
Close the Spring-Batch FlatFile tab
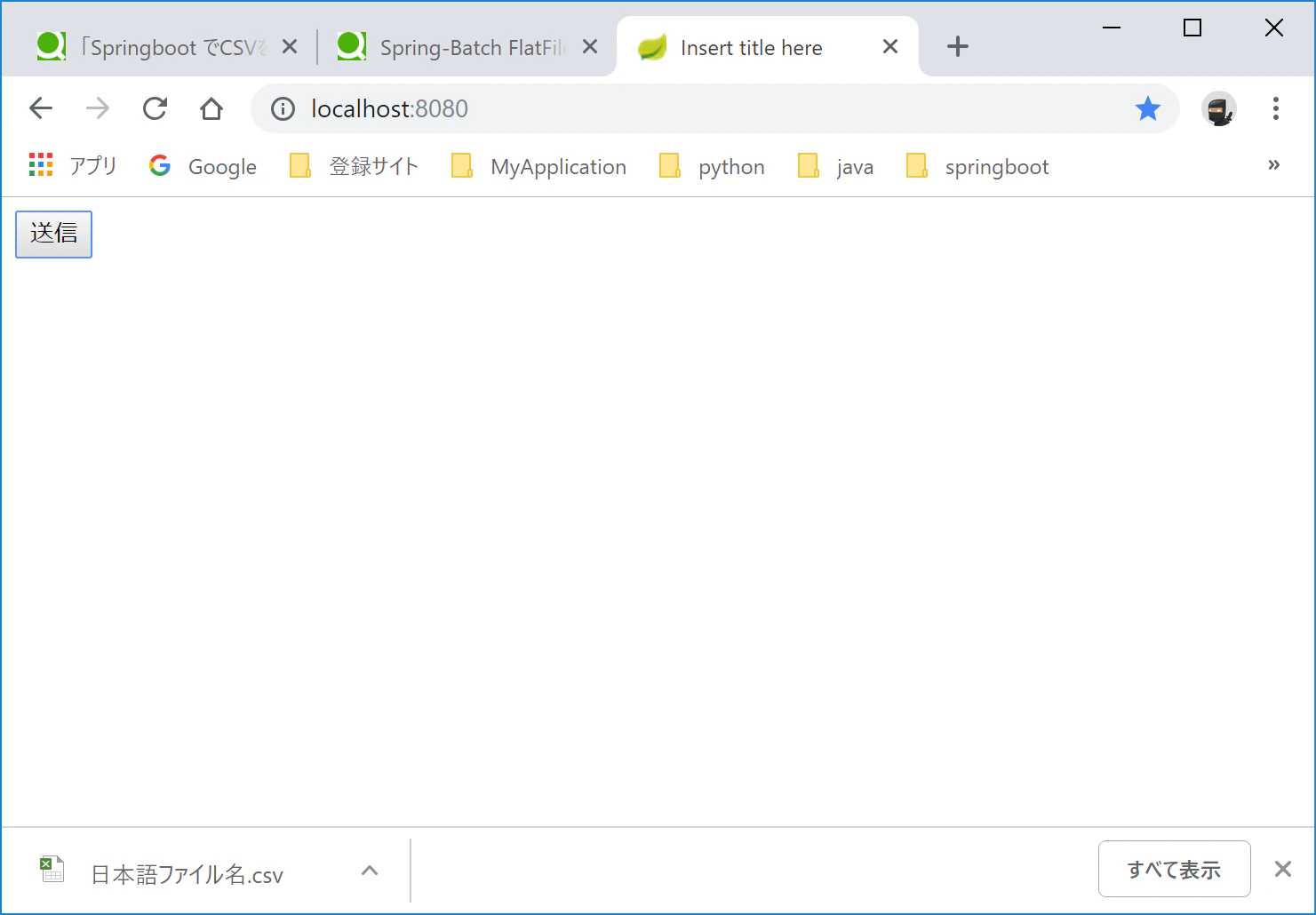[590, 46]
